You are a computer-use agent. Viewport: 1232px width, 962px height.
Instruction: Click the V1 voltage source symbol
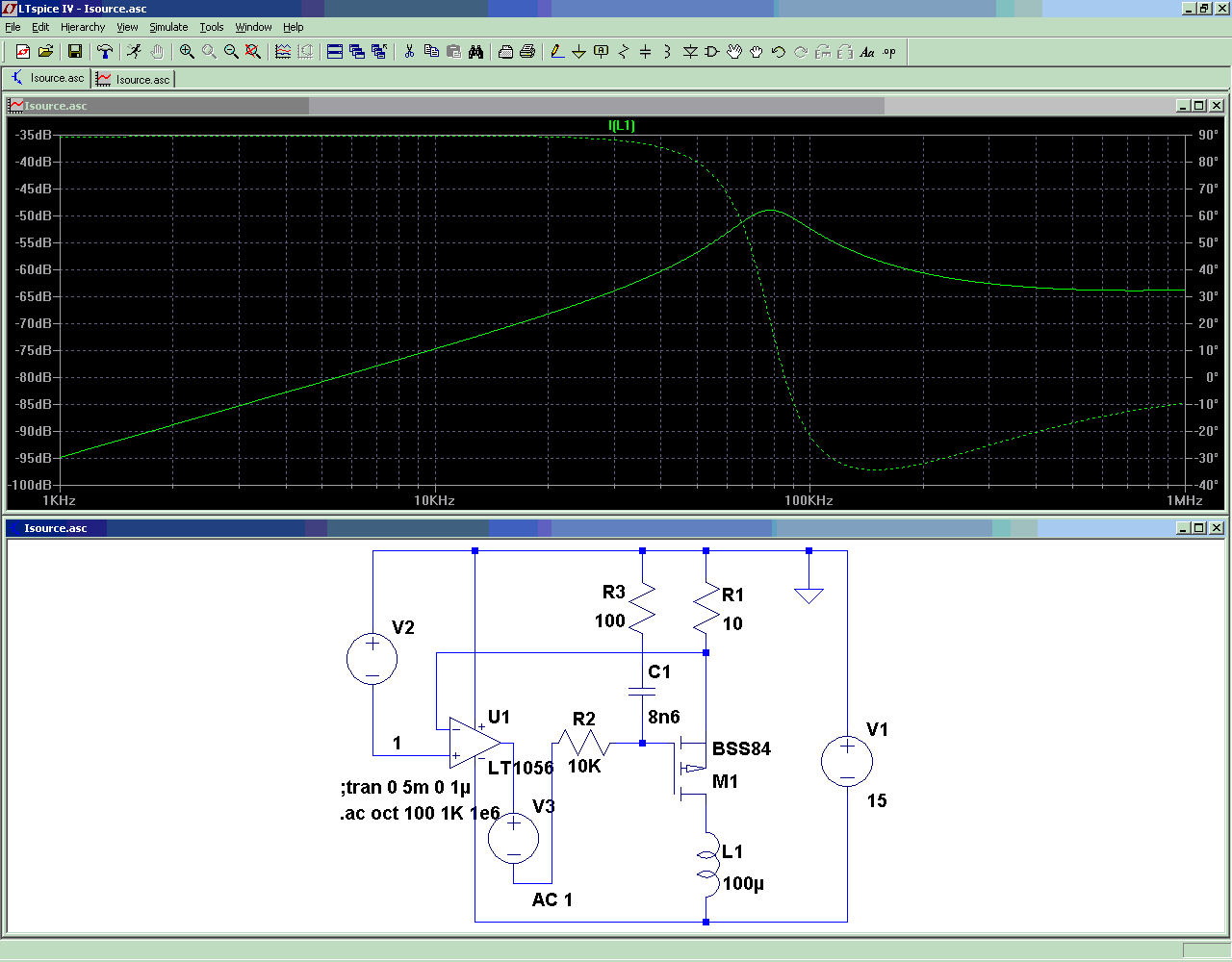tap(847, 762)
